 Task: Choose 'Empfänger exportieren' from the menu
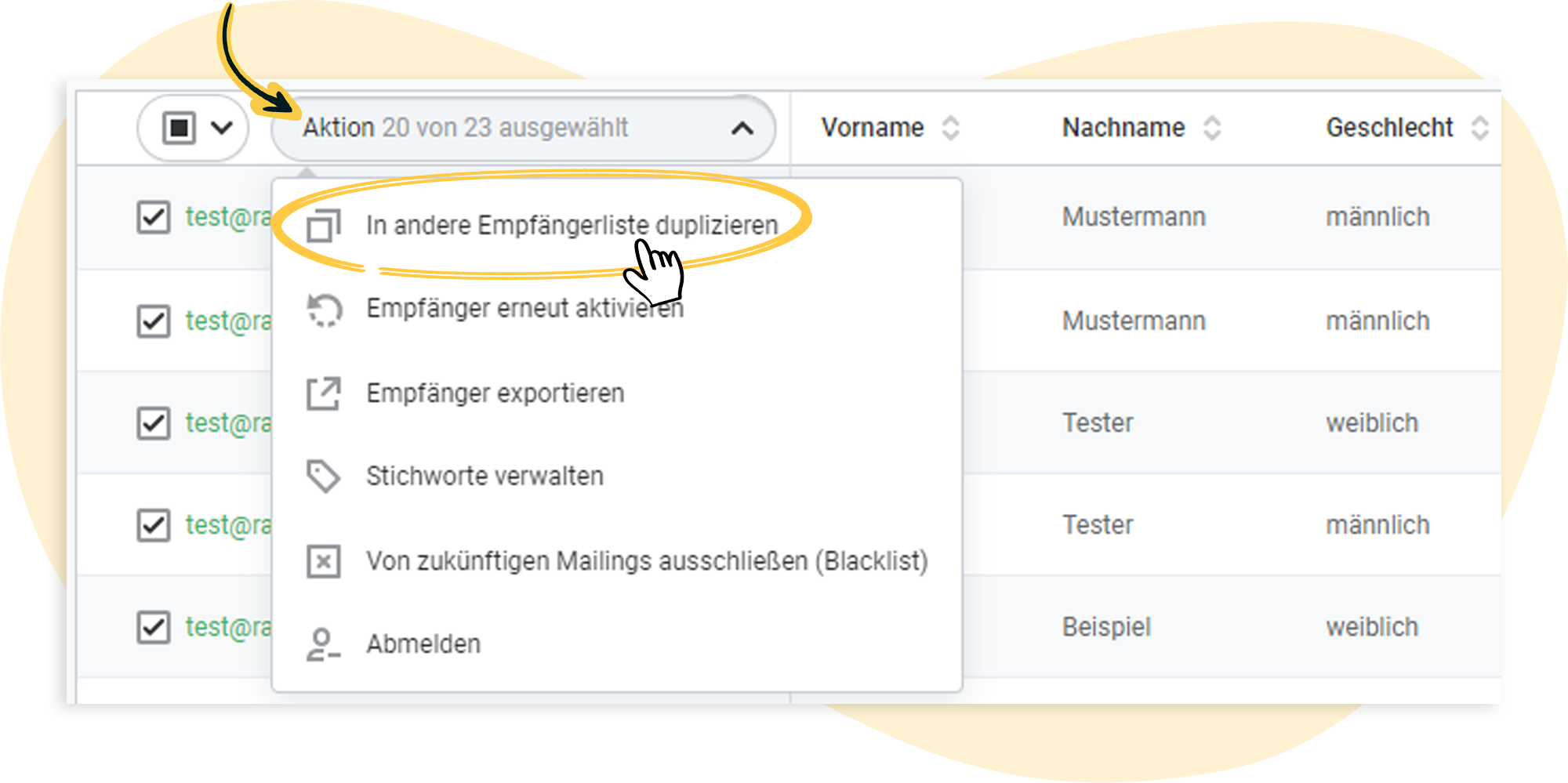[x=495, y=393]
